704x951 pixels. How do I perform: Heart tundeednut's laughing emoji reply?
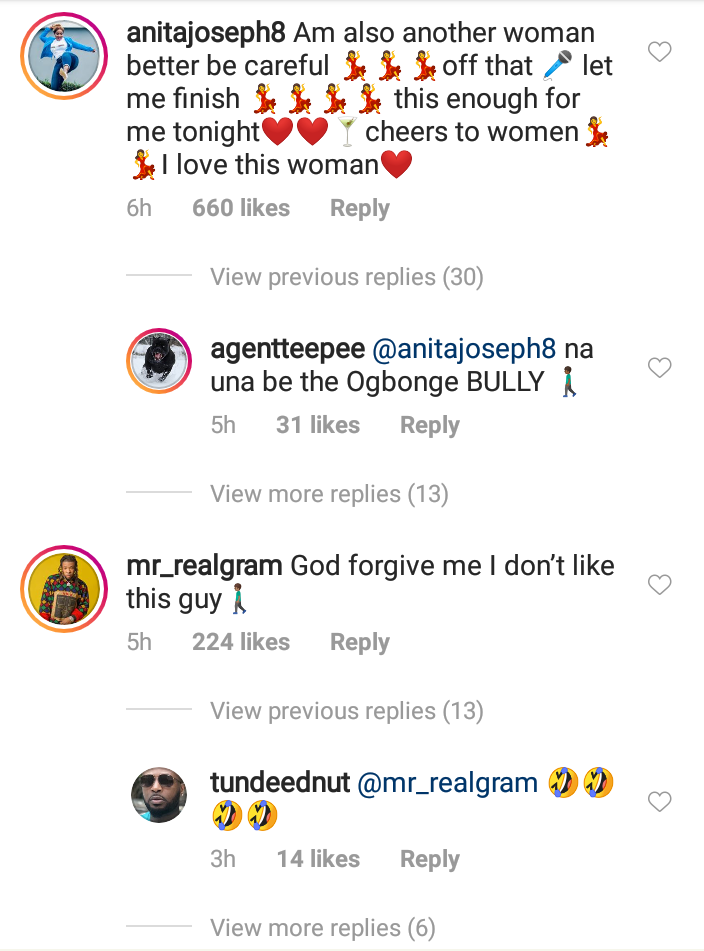[659, 802]
